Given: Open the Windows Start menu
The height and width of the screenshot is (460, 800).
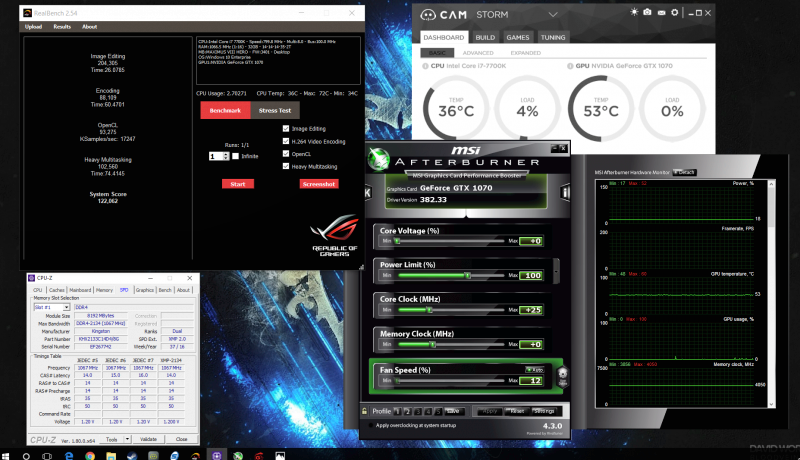Looking at the screenshot, I should click(x=6, y=455).
